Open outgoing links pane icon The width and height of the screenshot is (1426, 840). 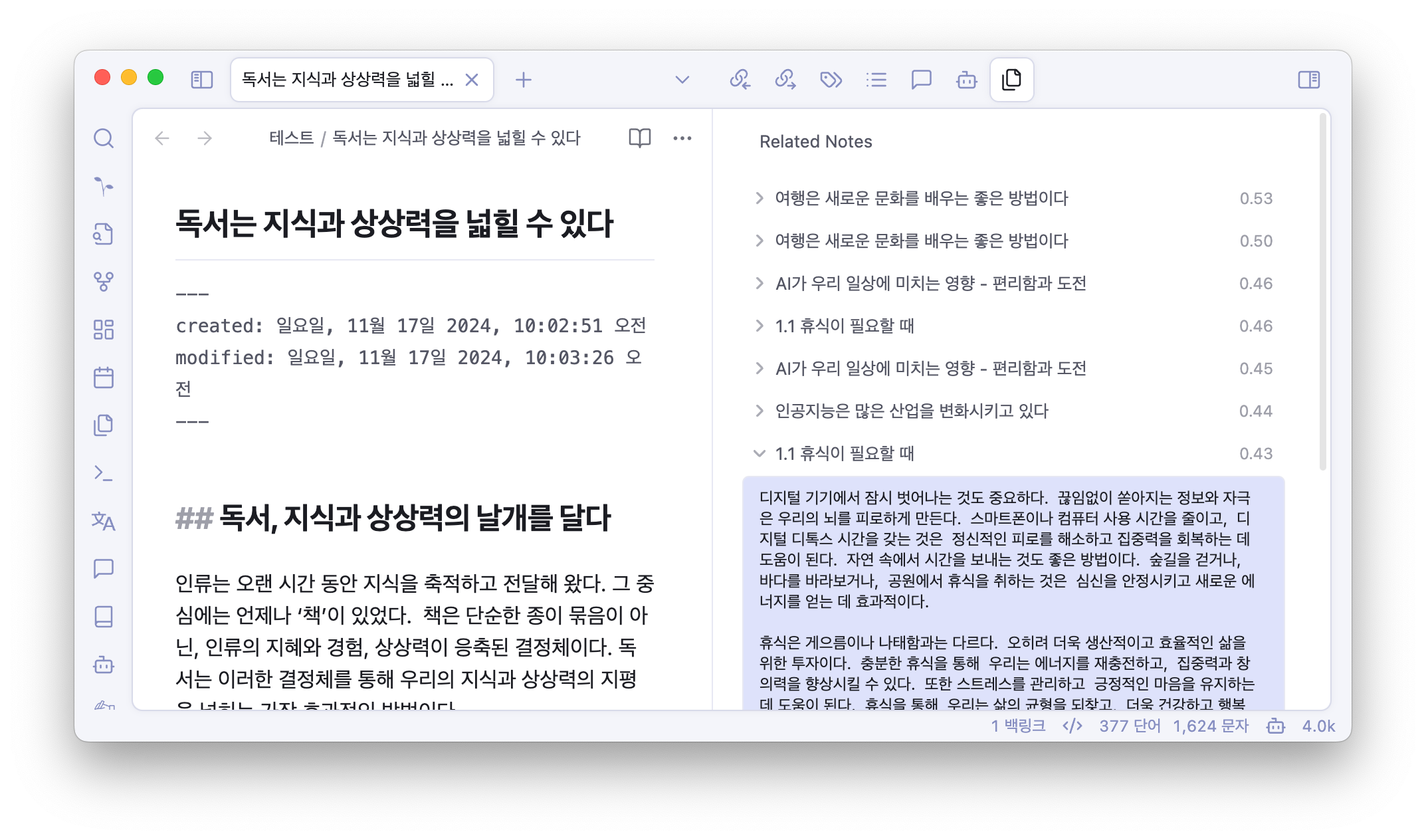click(x=785, y=80)
